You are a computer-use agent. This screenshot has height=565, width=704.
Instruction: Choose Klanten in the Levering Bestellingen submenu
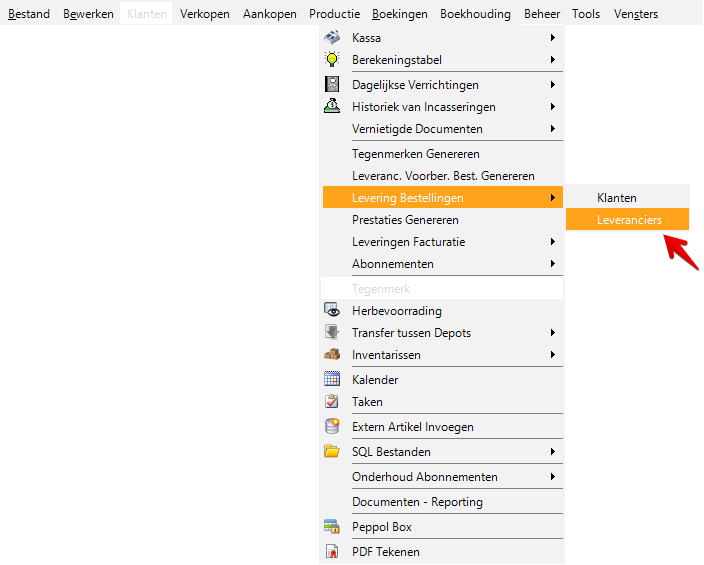617,198
